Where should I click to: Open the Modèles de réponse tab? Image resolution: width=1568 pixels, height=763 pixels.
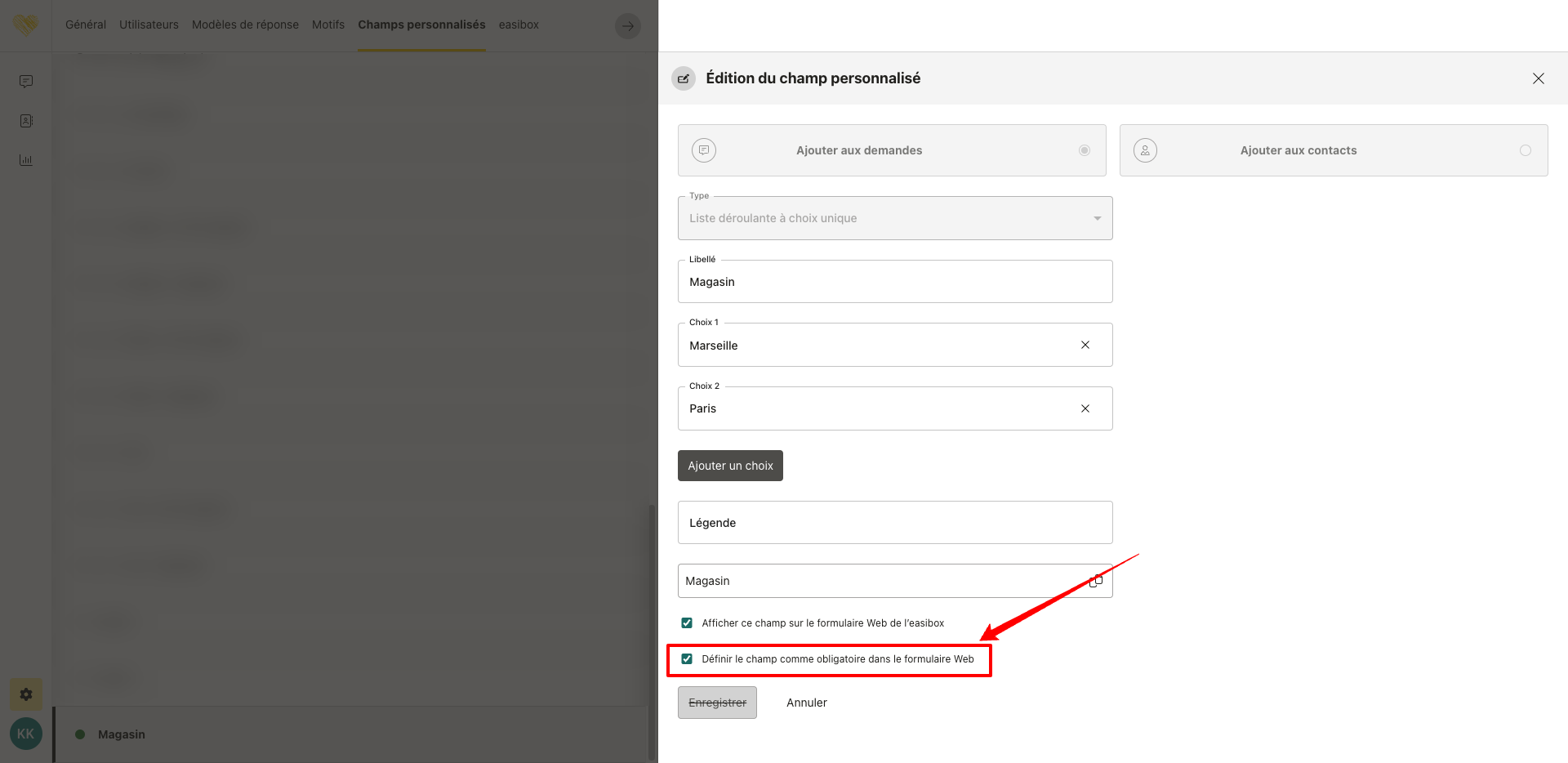245,25
